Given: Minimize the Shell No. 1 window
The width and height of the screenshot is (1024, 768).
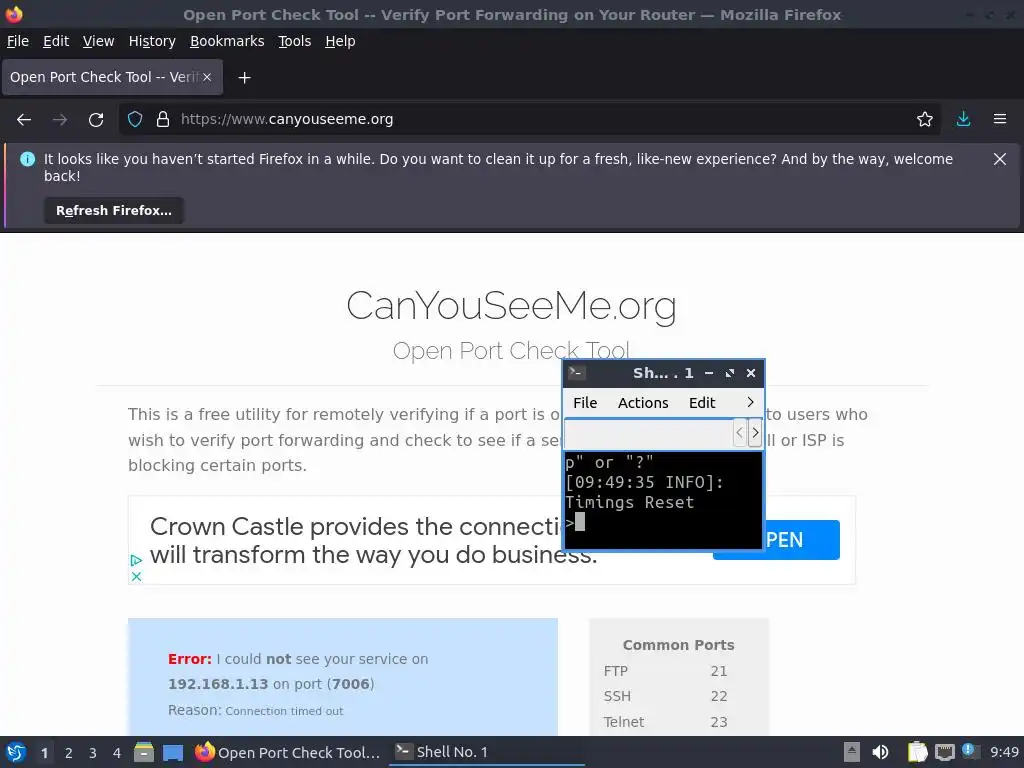Looking at the screenshot, I should pyautogui.click(x=709, y=373).
